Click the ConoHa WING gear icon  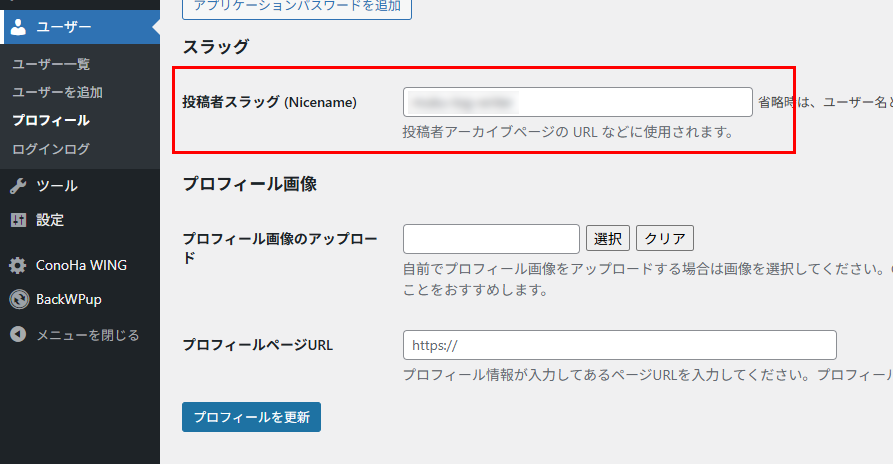click(x=18, y=266)
